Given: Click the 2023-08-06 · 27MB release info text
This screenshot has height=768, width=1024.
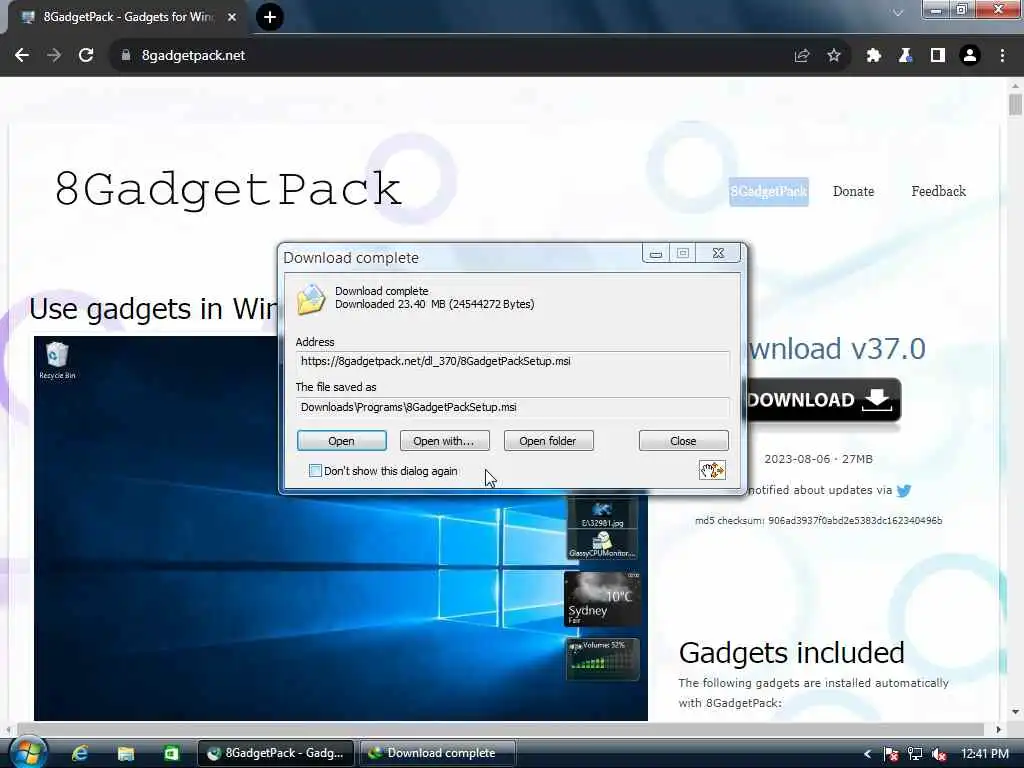Looking at the screenshot, I should (x=818, y=459).
